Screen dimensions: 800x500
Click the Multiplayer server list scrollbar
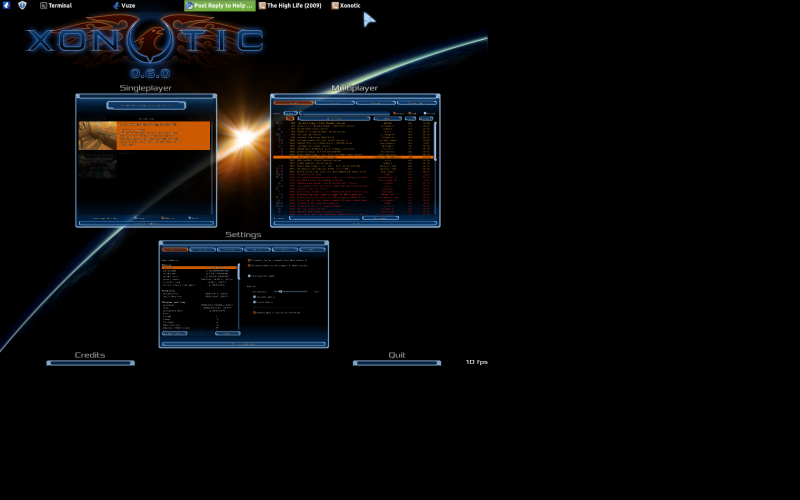(x=435, y=167)
